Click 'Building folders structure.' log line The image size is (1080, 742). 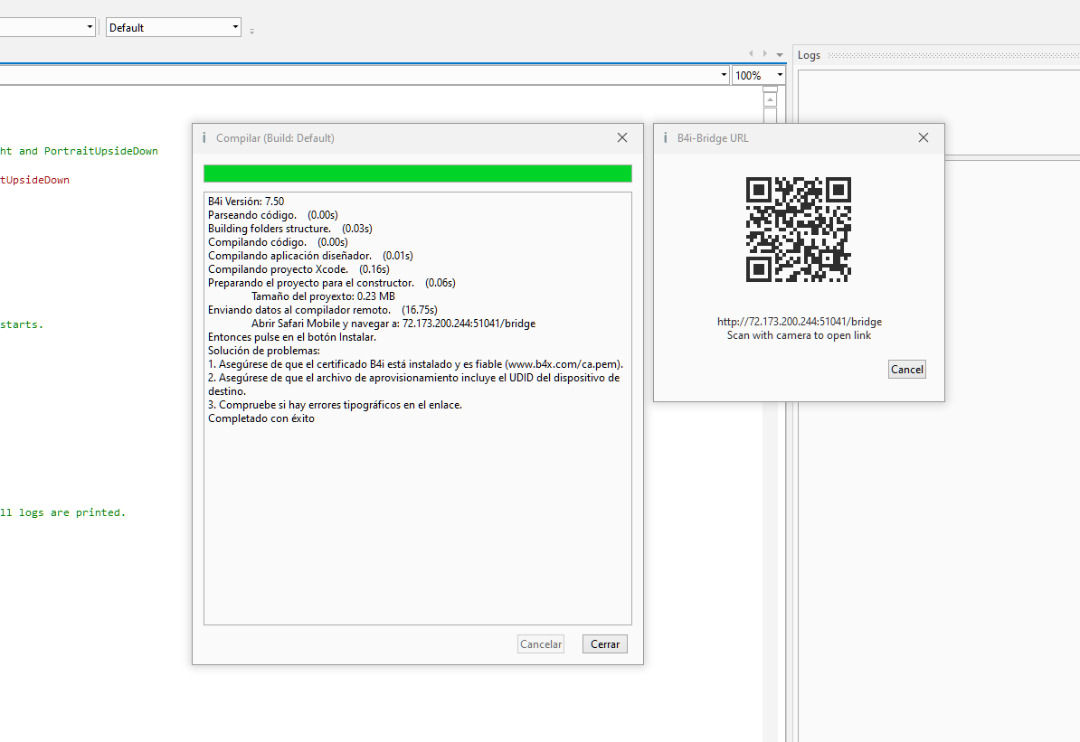tap(290, 229)
